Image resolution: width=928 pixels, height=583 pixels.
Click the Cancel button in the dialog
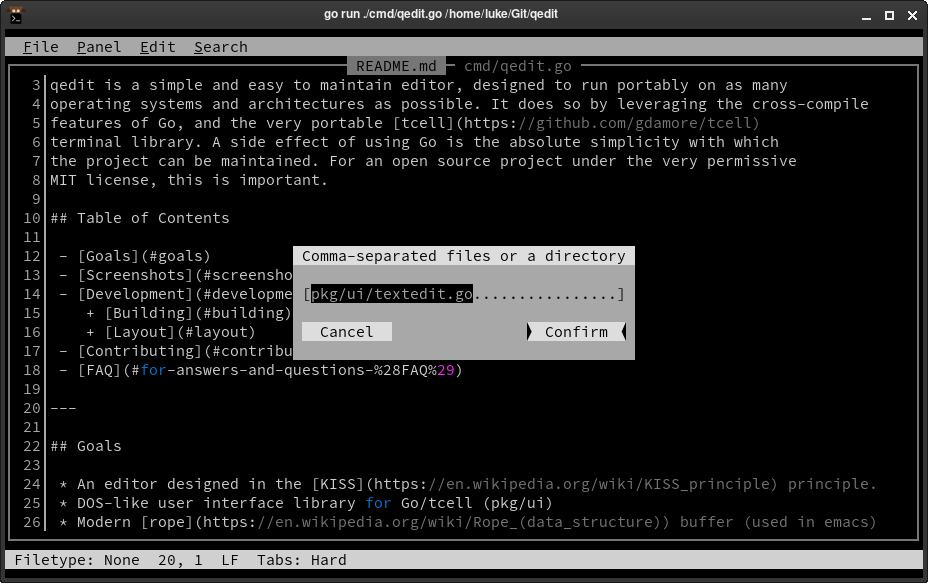pyautogui.click(x=347, y=331)
